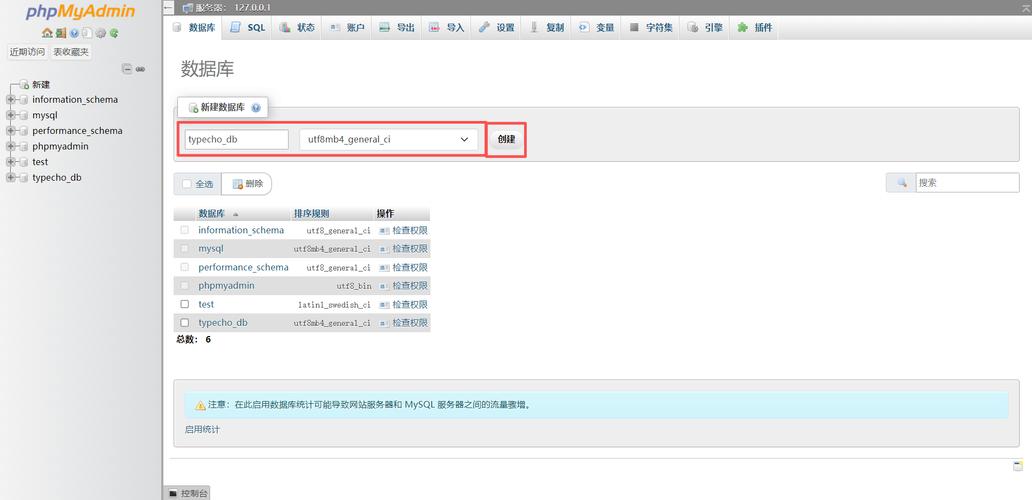
Task: Open the 导出 tab
Action: (x=397, y=28)
